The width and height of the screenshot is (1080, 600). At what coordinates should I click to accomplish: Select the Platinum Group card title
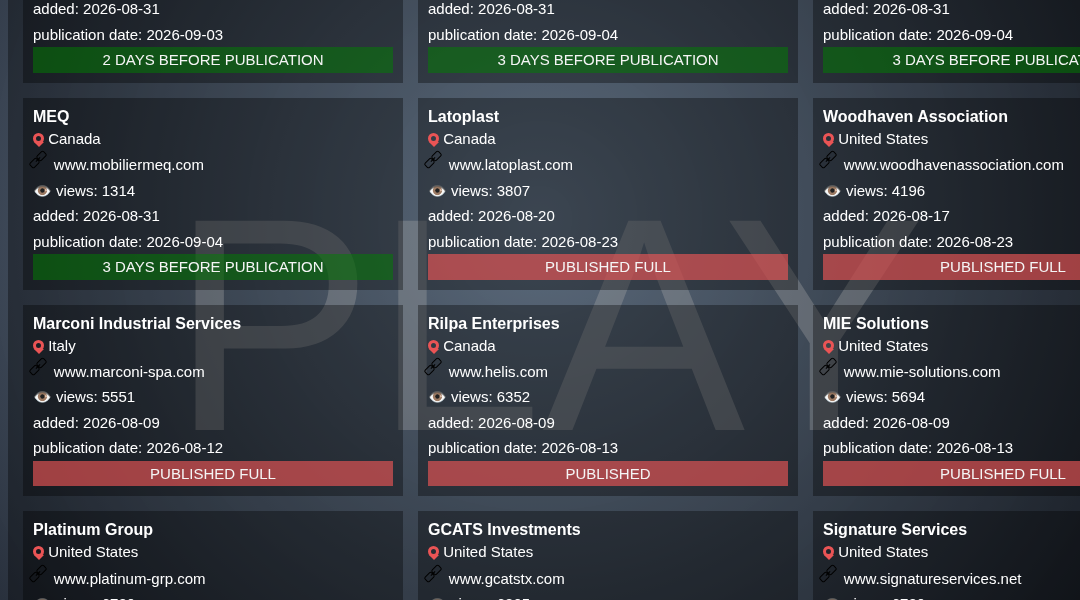click(x=93, y=530)
